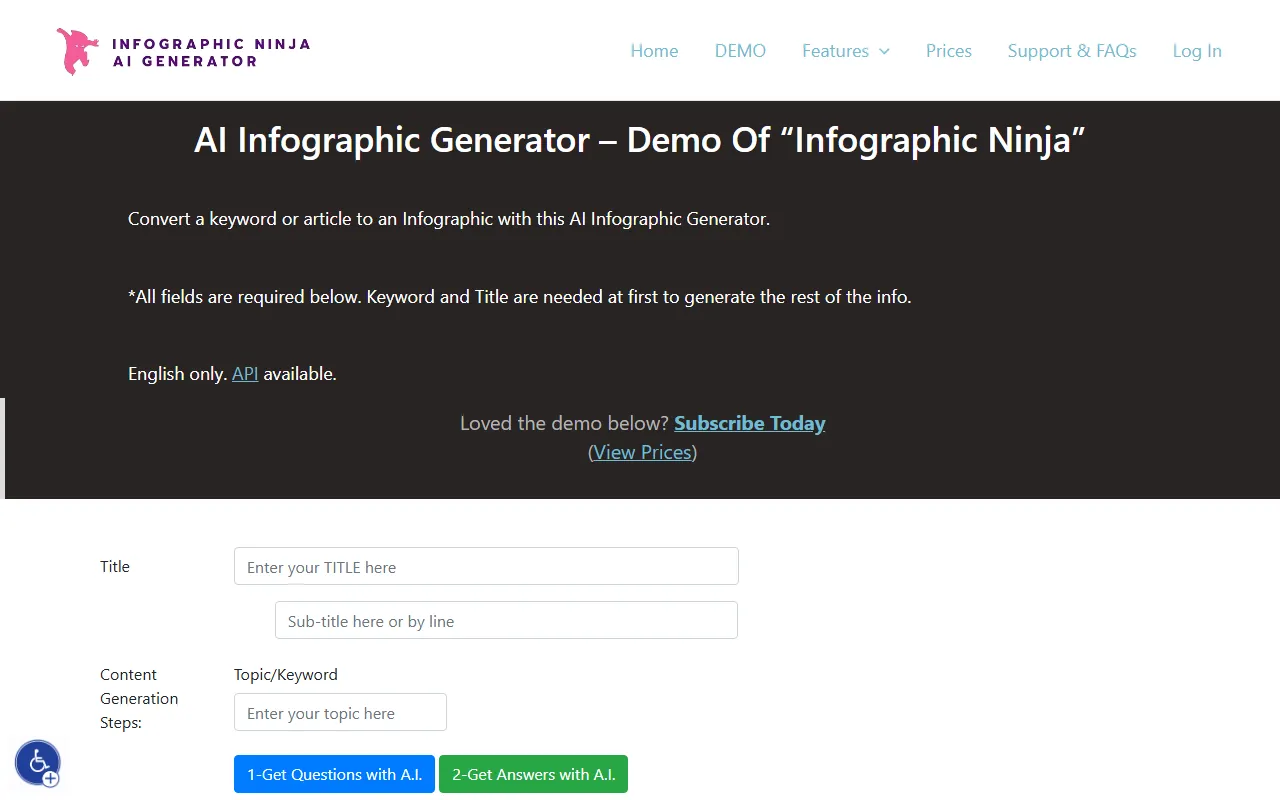Open the API link
1280x800 pixels.
tap(245, 374)
